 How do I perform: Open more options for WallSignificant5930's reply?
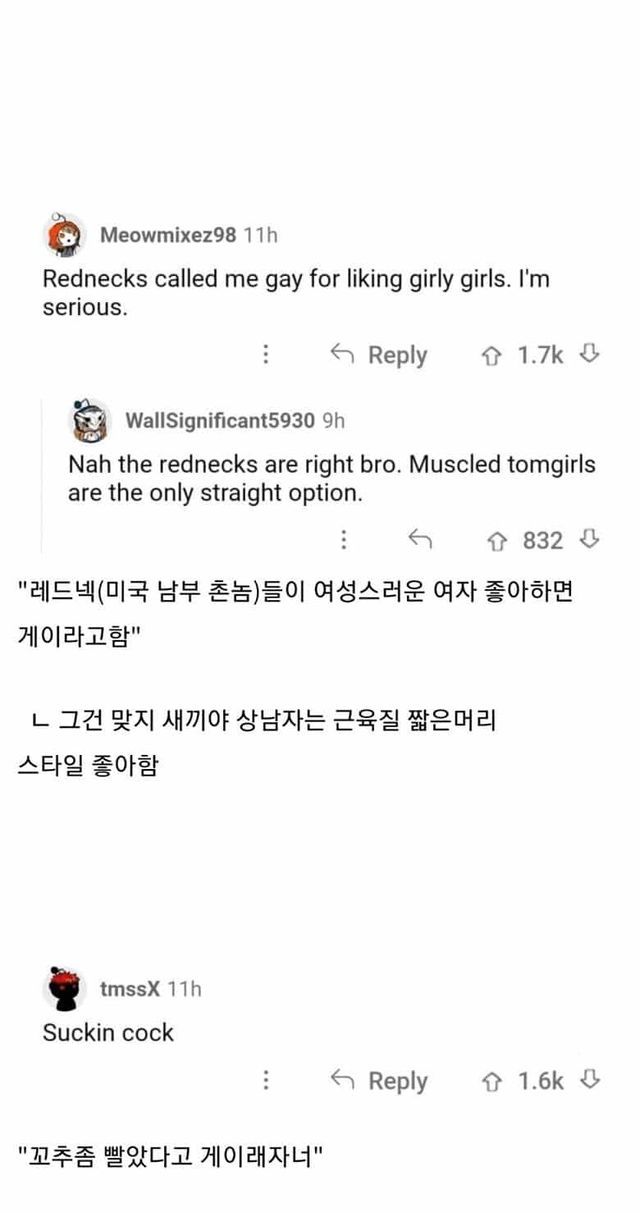tap(343, 540)
